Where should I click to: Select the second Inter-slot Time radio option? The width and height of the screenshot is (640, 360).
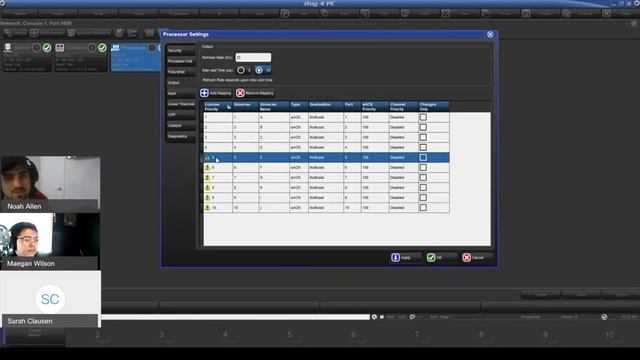click(259, 70)
